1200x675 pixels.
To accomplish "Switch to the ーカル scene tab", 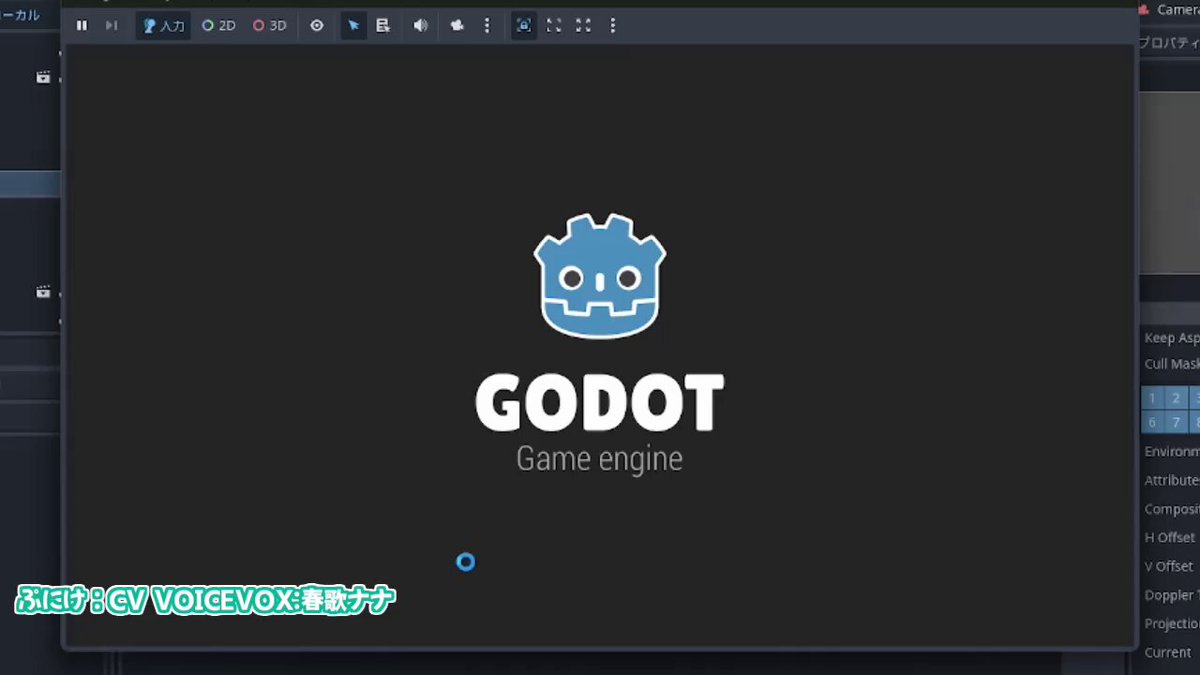I will 22,15.
